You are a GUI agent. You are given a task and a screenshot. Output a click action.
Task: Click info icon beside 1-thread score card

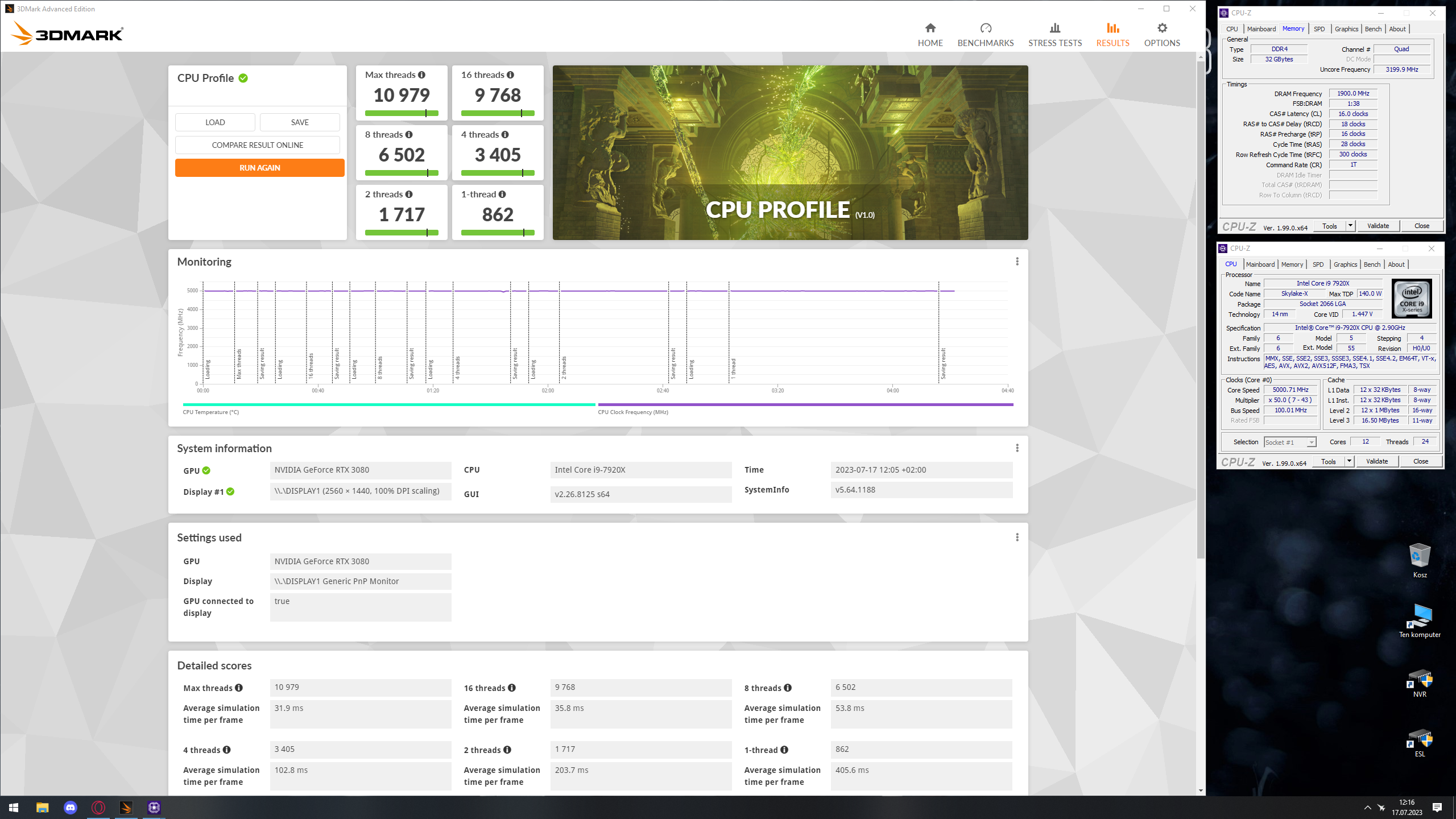click(502, 194)
